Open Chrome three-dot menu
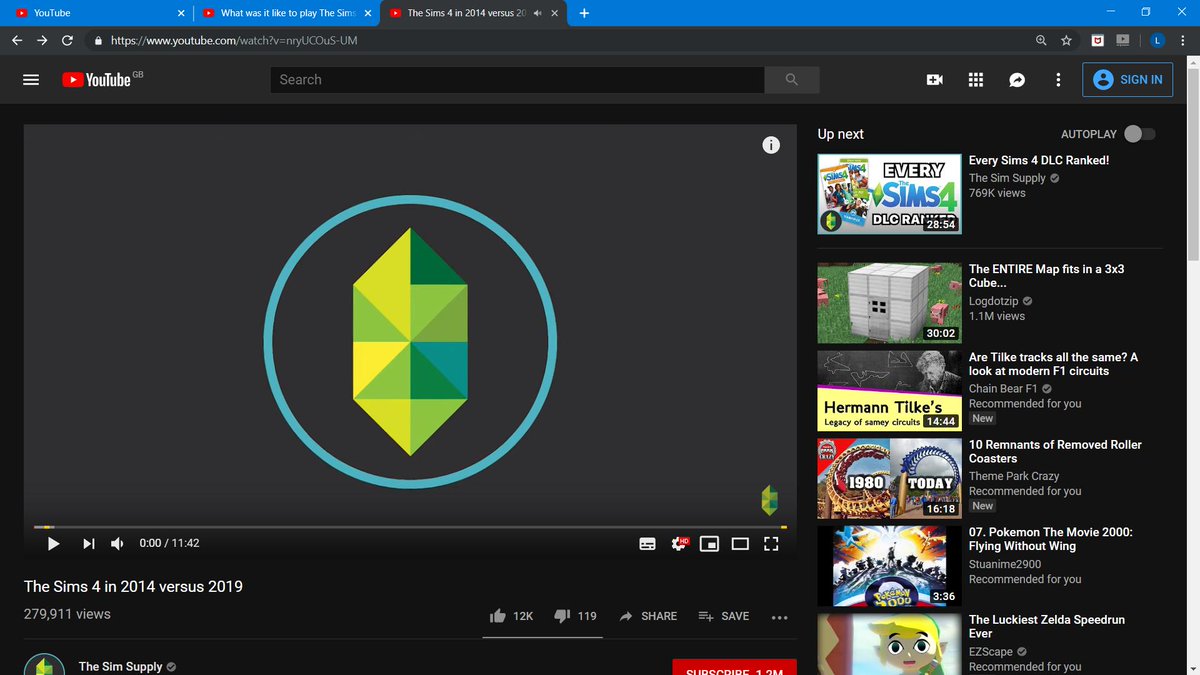This screenshot has width=1200, height=675. [1183, 40]
